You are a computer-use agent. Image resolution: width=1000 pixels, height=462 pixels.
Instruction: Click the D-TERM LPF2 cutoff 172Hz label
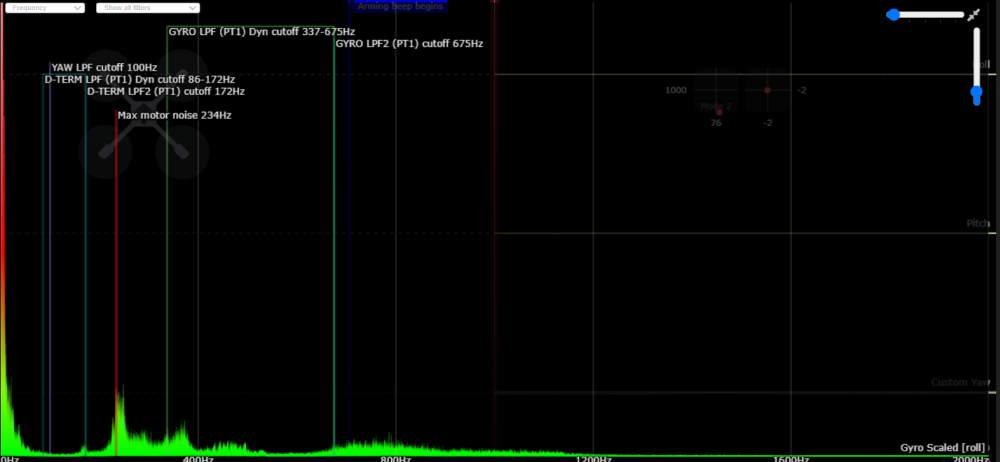[x=165, y=91]
